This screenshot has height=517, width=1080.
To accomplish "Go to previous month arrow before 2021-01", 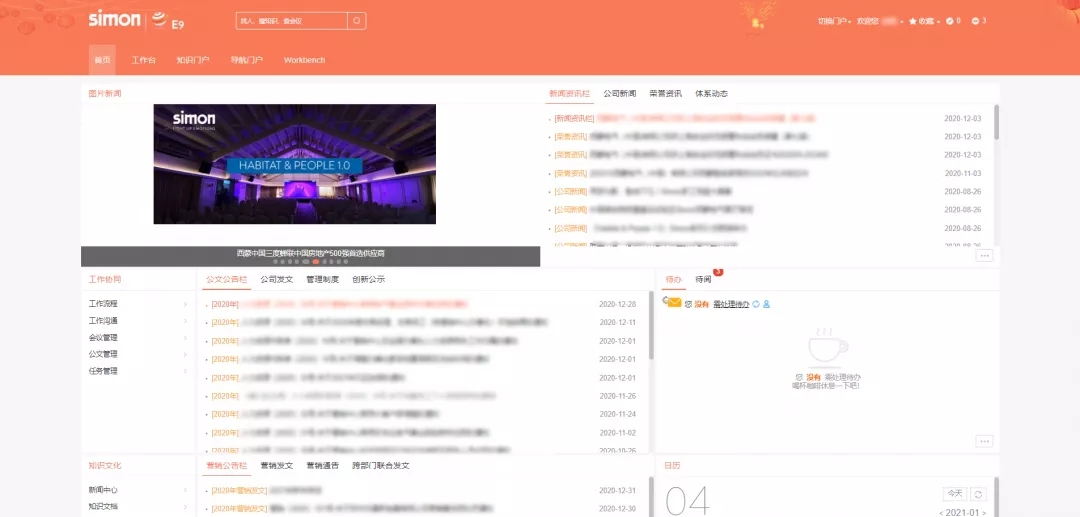I will (x=942, y=513).
